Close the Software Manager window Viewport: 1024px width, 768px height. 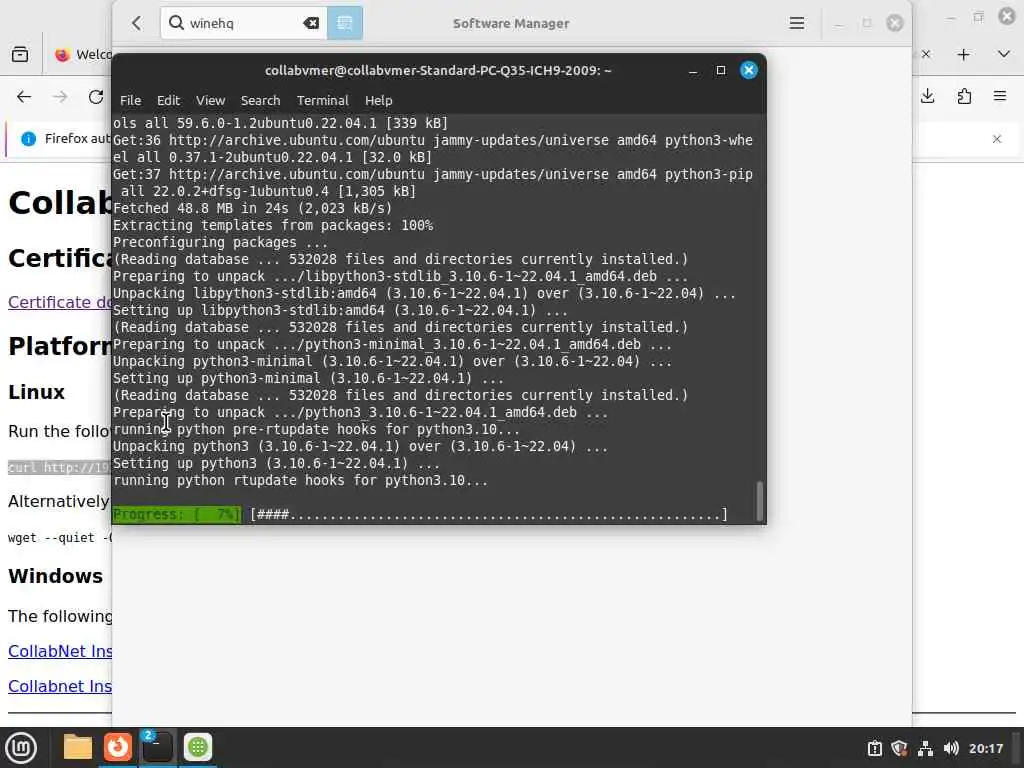click(x=895, y=24)
